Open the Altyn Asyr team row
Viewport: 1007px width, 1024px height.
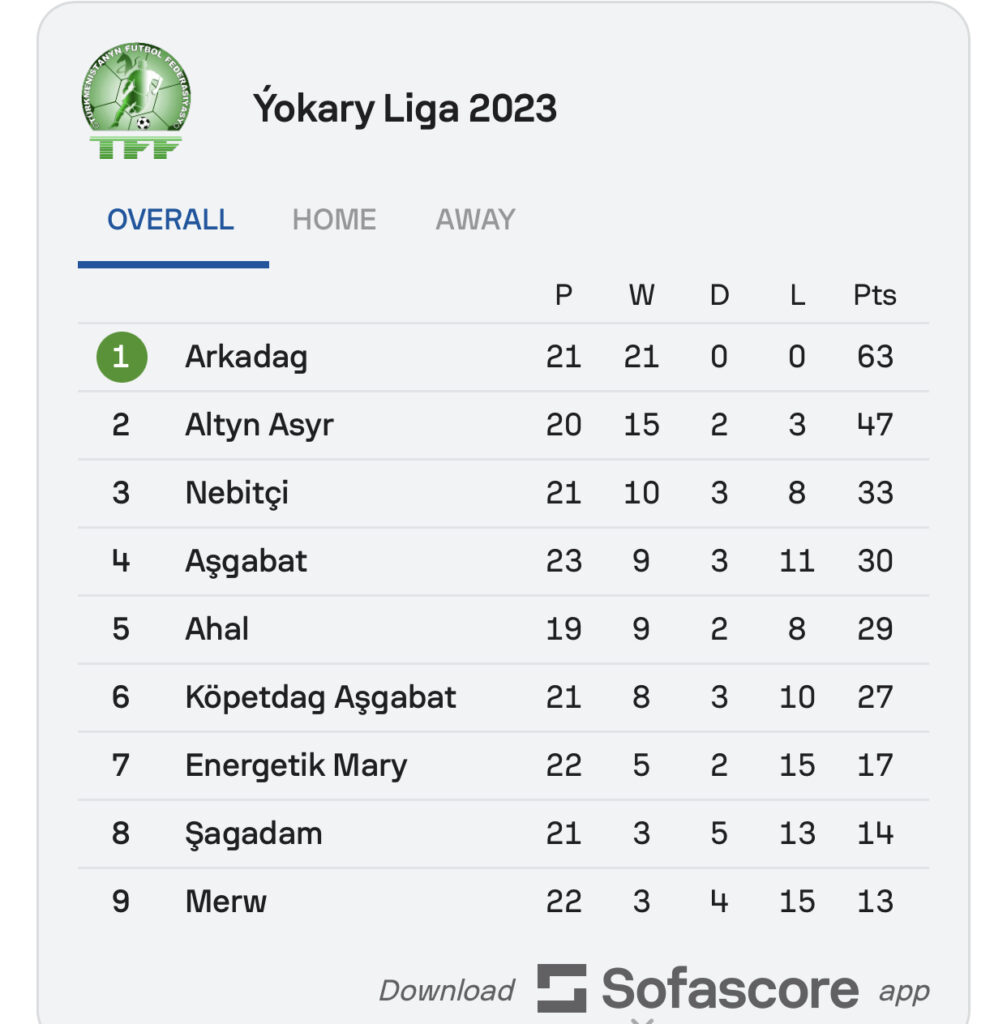[x=503, y=425]
